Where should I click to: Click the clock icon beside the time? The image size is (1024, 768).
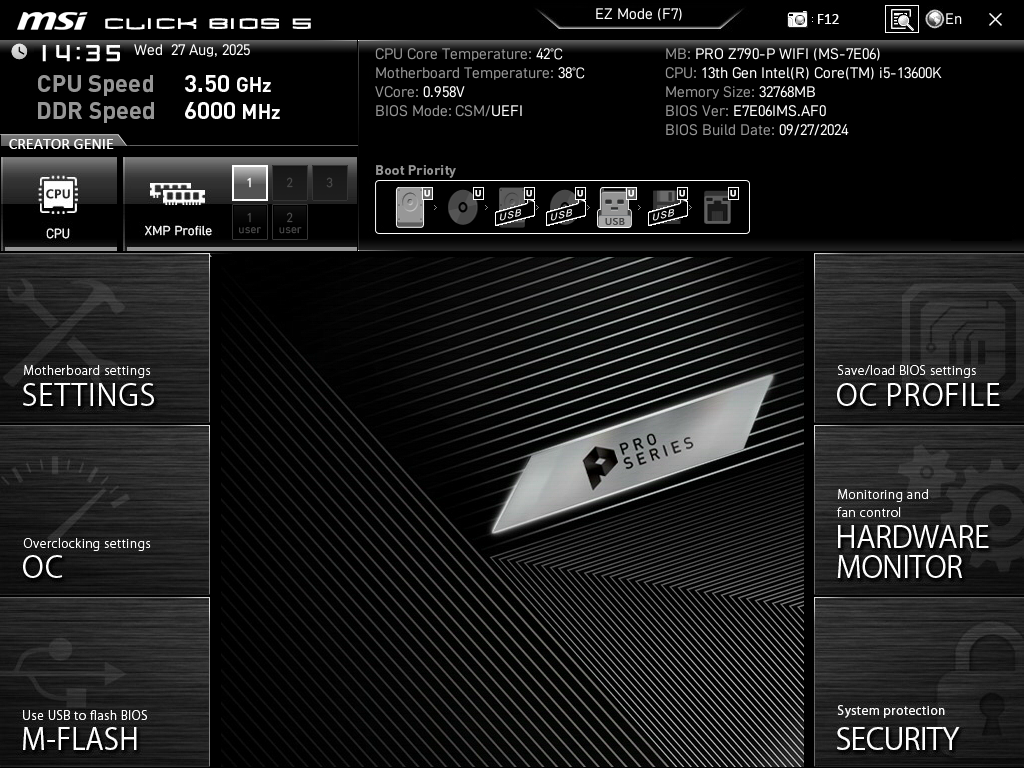(x=20, y=52)
